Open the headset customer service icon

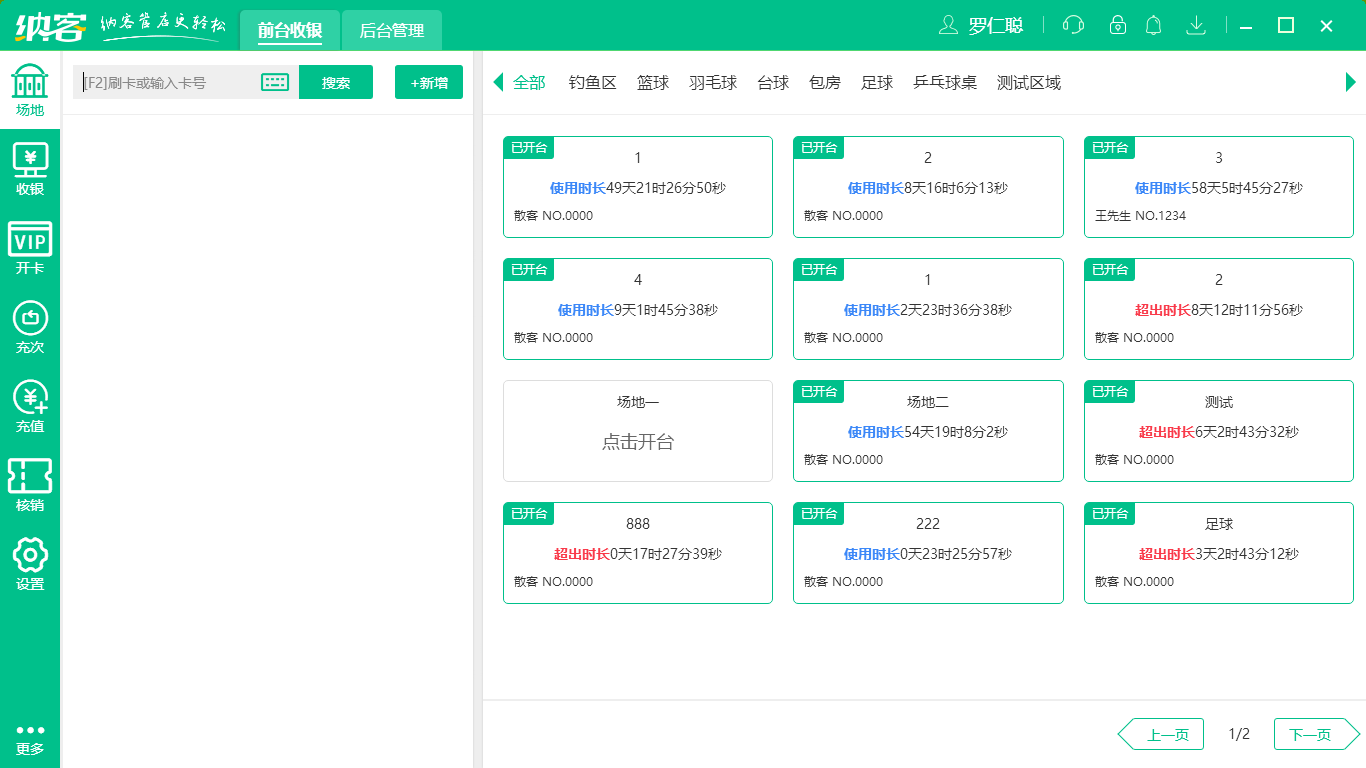click(1073, 25)
